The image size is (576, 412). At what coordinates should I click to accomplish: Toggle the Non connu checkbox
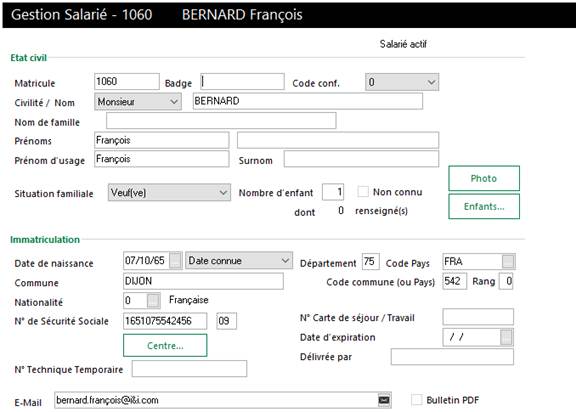tap(363, 192)
